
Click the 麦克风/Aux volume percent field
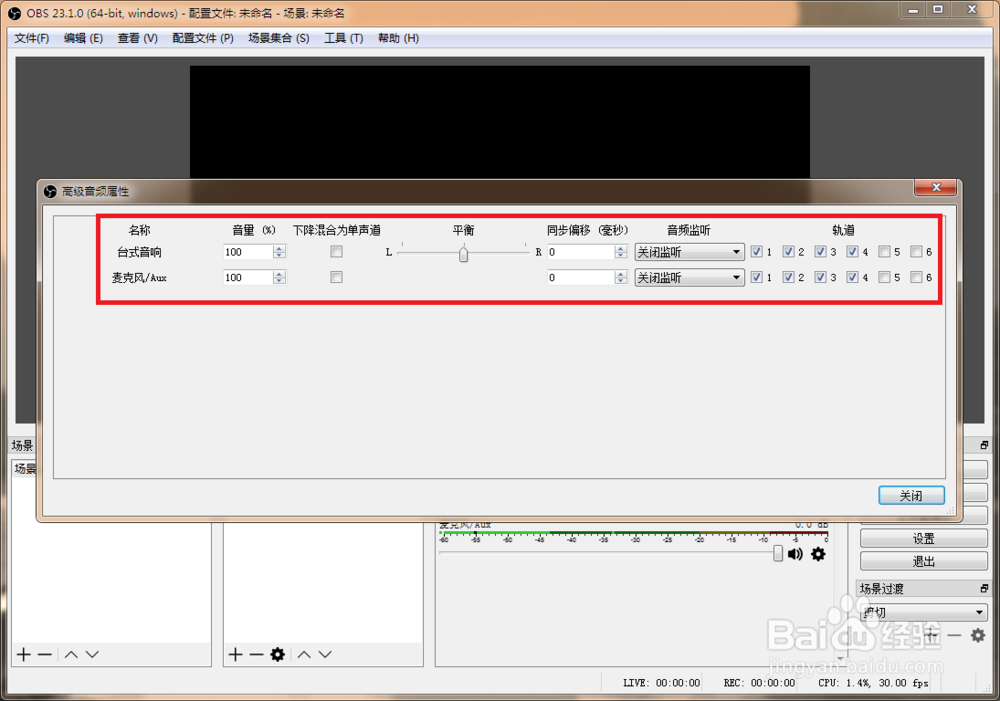pyautogui.click(x=248, y=277)
